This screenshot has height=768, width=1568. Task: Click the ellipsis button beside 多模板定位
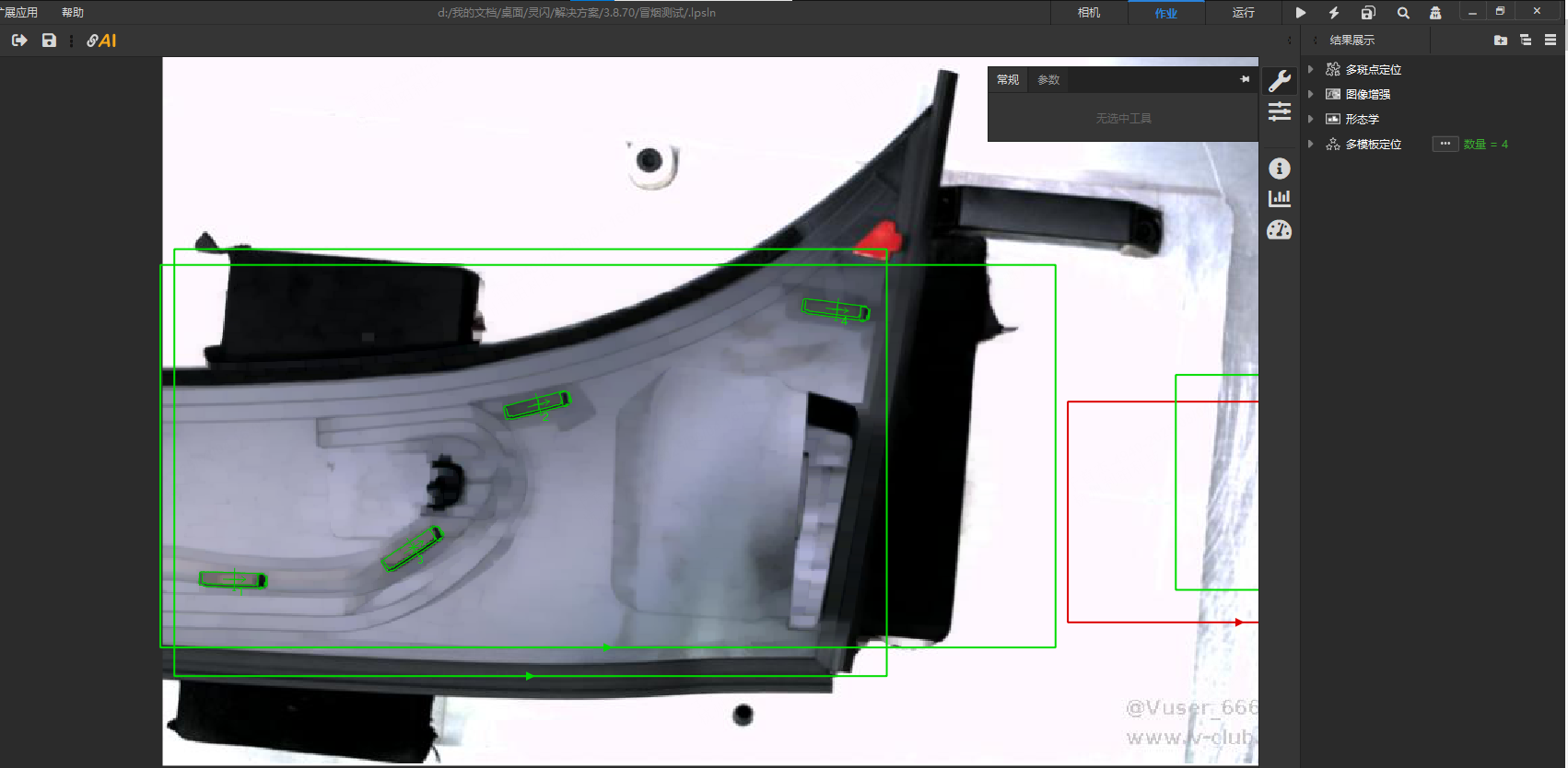[x=1445, y=144]
